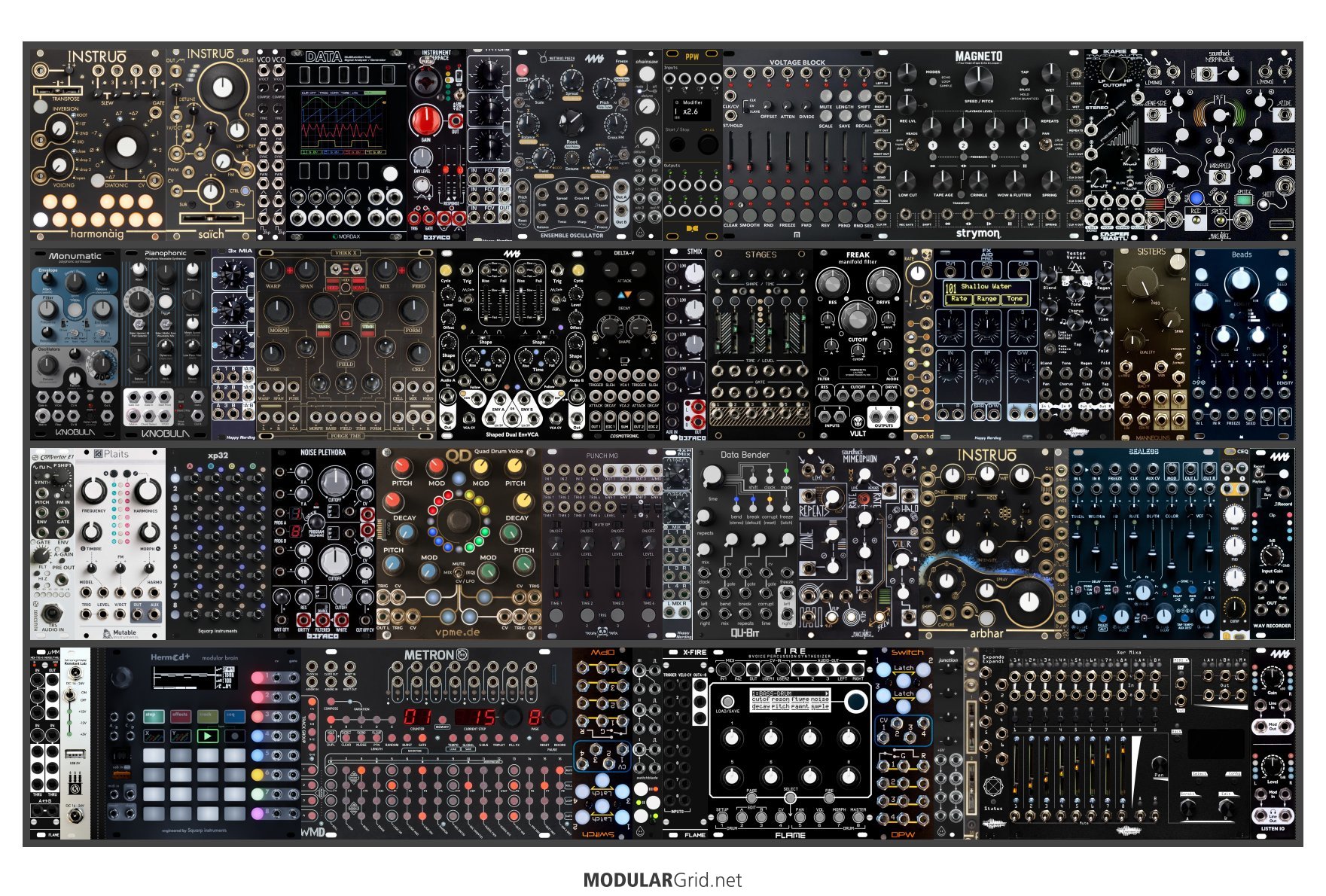Click head 1 button on Magneto
The image size is (1326, 896).
[x=933, y=145]
